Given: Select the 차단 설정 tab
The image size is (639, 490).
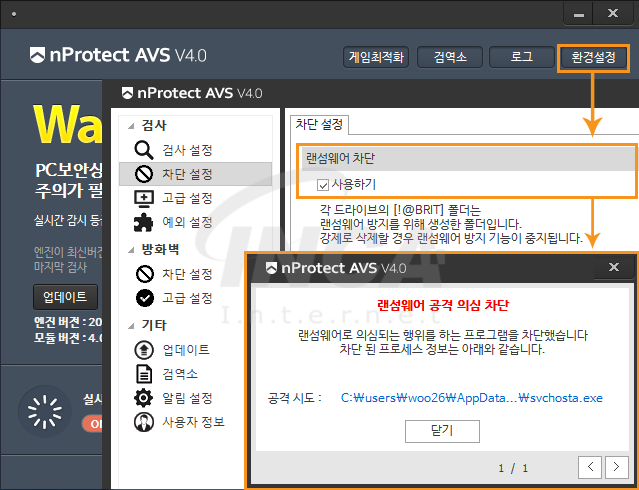Looking at the screenshot, I should point(319,125).
